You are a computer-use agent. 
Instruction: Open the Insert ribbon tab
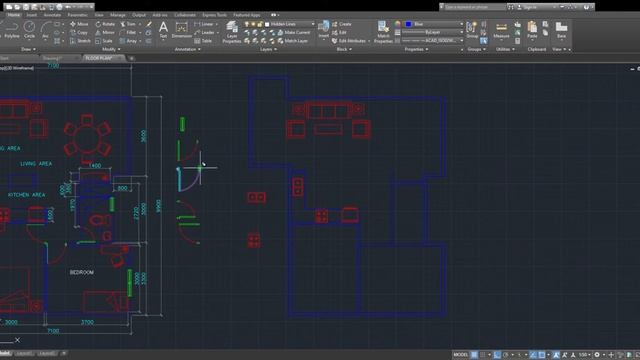click(x=31, y=15)
